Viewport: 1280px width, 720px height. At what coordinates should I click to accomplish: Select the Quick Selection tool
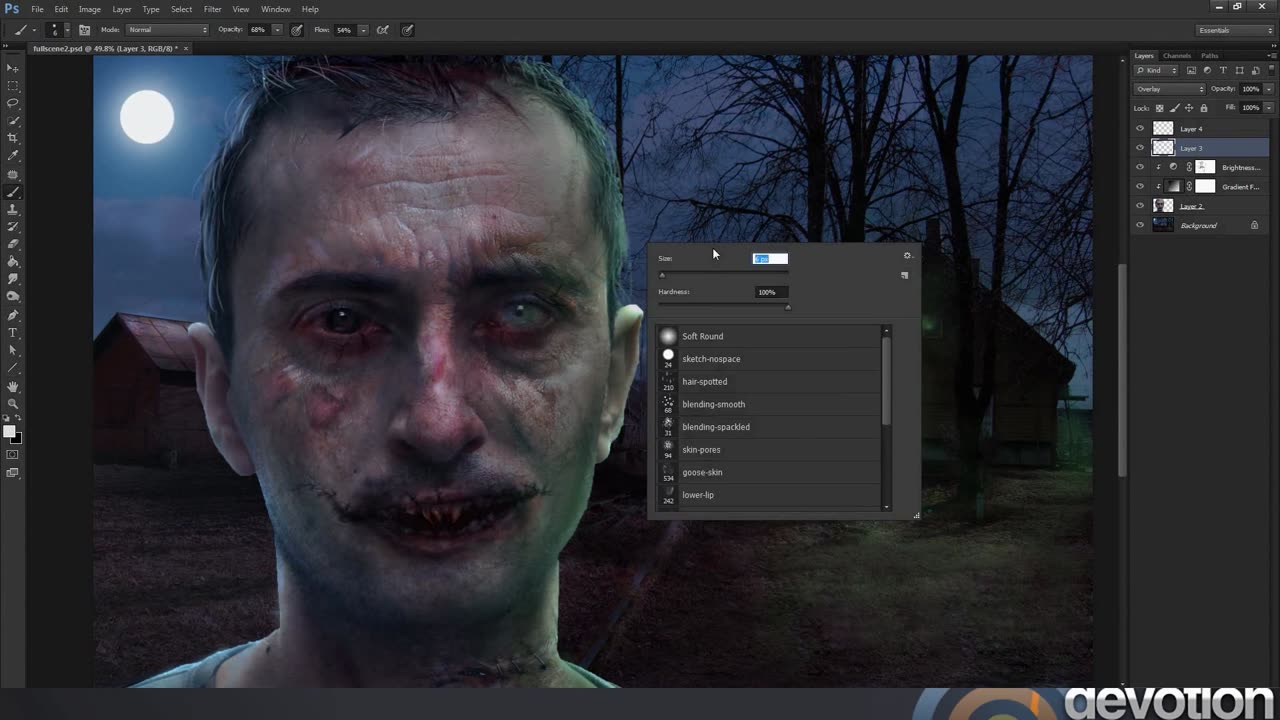(x=13, y=121)
